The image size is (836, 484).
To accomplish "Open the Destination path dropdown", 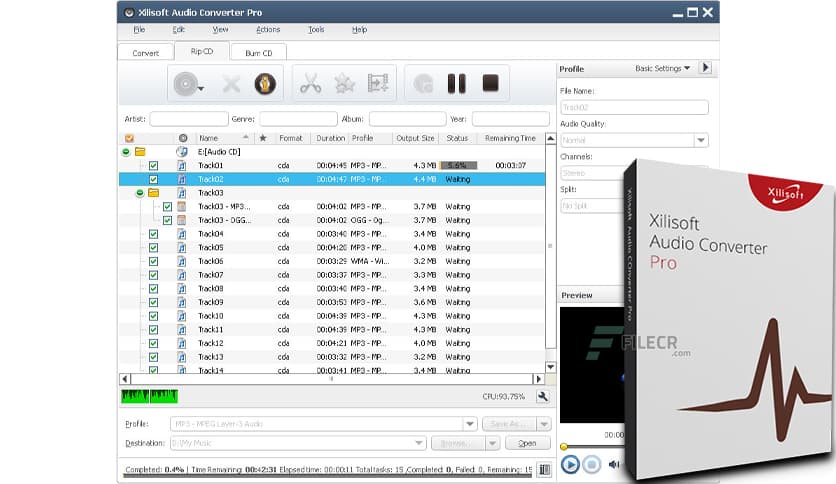I will tap(419, 443).
